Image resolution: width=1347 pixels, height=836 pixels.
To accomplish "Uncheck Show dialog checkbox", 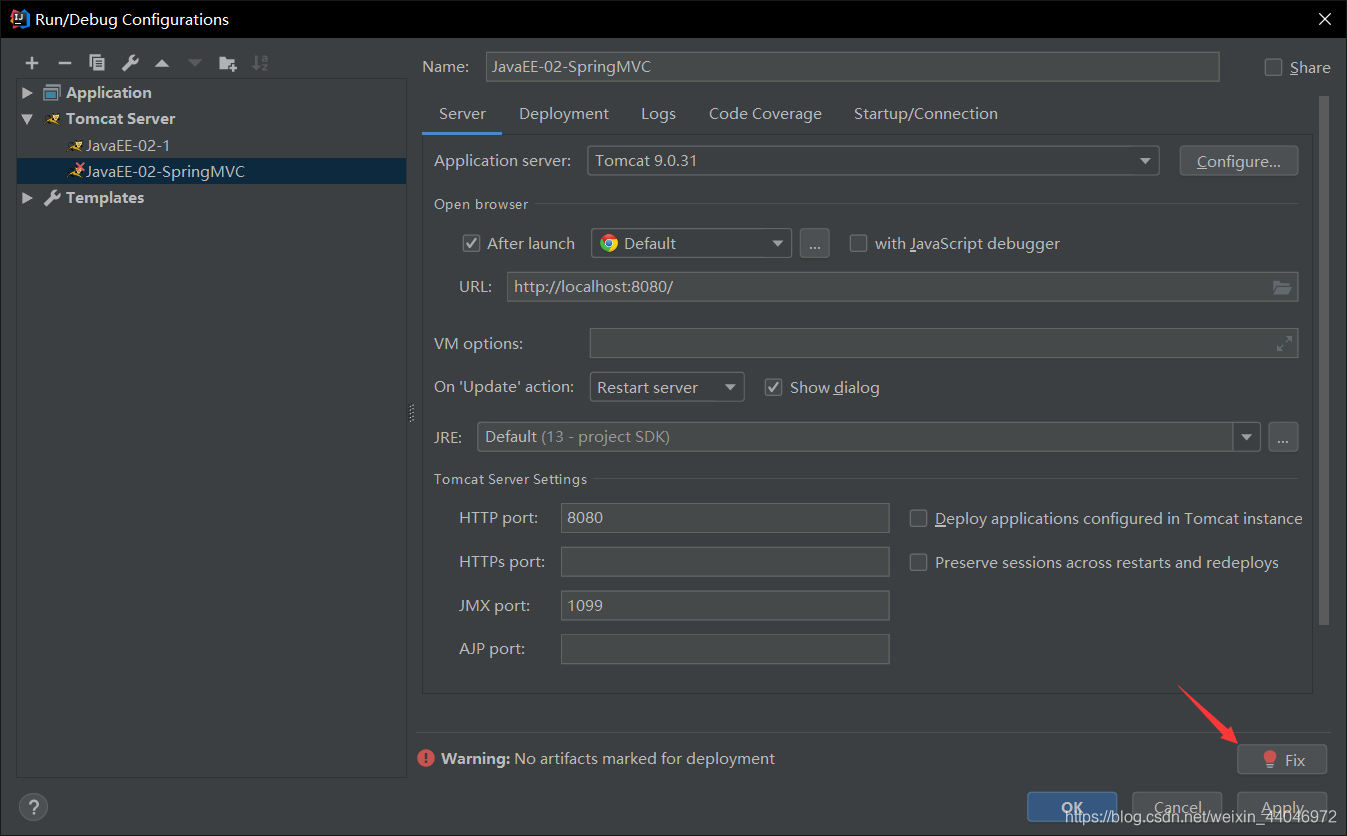I will (773, 387).
